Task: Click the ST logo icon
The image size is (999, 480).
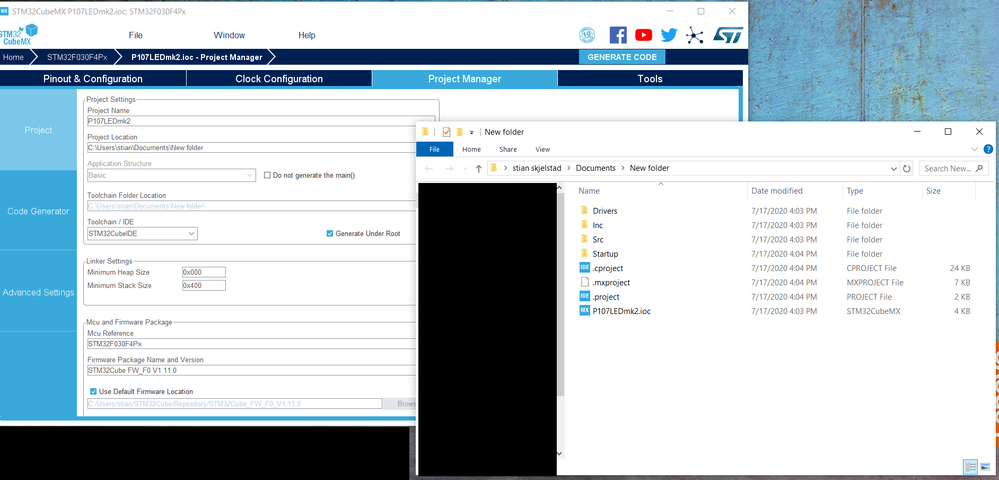Action: click(x=728, y=35)
